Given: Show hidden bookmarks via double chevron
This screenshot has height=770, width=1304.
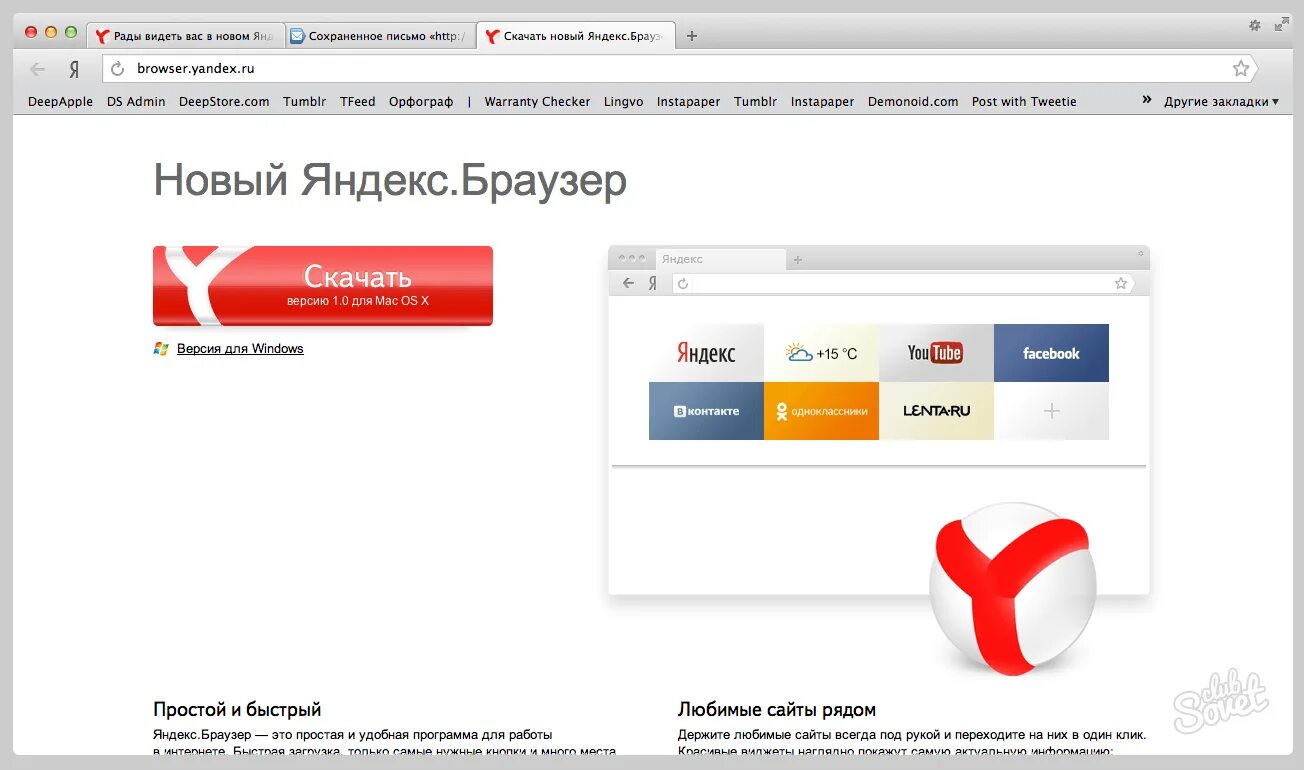Looking at the screenshot, I should pyautogui.click(x=1147, y=100).
